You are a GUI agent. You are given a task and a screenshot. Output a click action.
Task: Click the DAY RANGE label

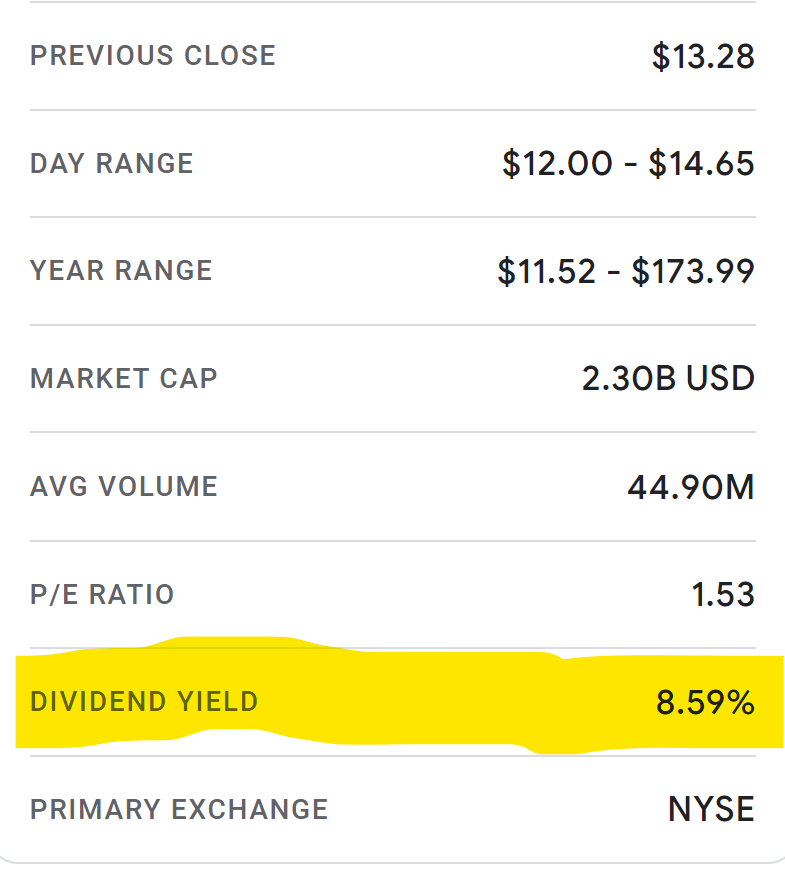pos(112,164)
